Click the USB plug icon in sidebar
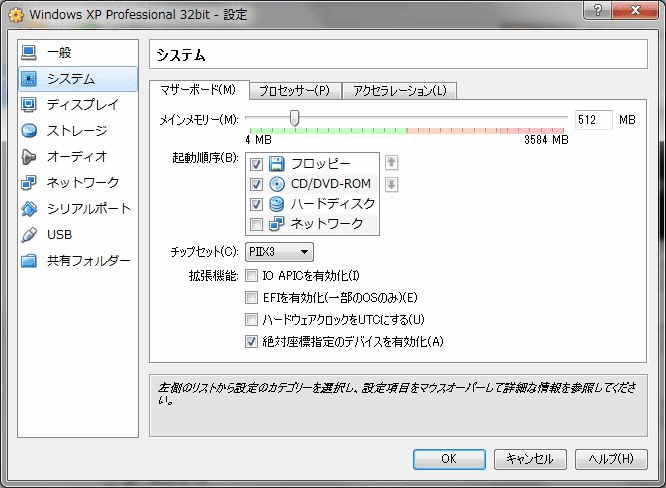 [x=28, y=234]
